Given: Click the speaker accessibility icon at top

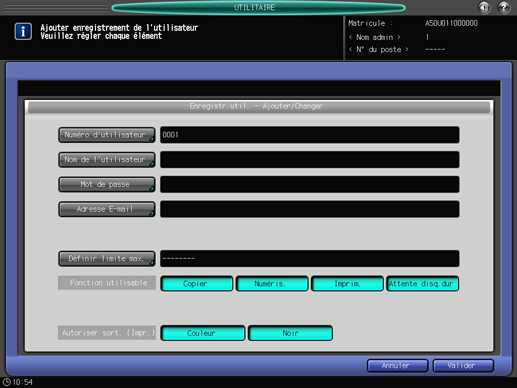Looking at the screenshot, I should click(484, 7).
